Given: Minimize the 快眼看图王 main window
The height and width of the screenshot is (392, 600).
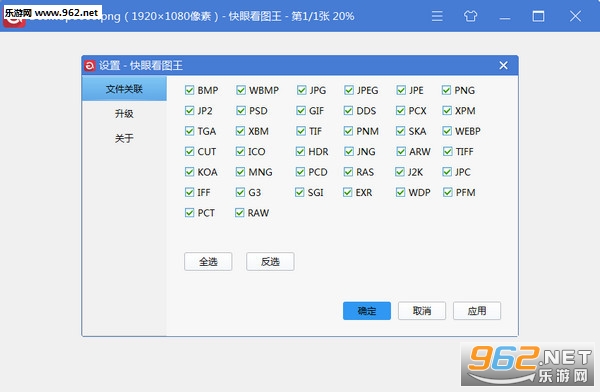Looking at the screenshot, I should click(x=505, y=18).
